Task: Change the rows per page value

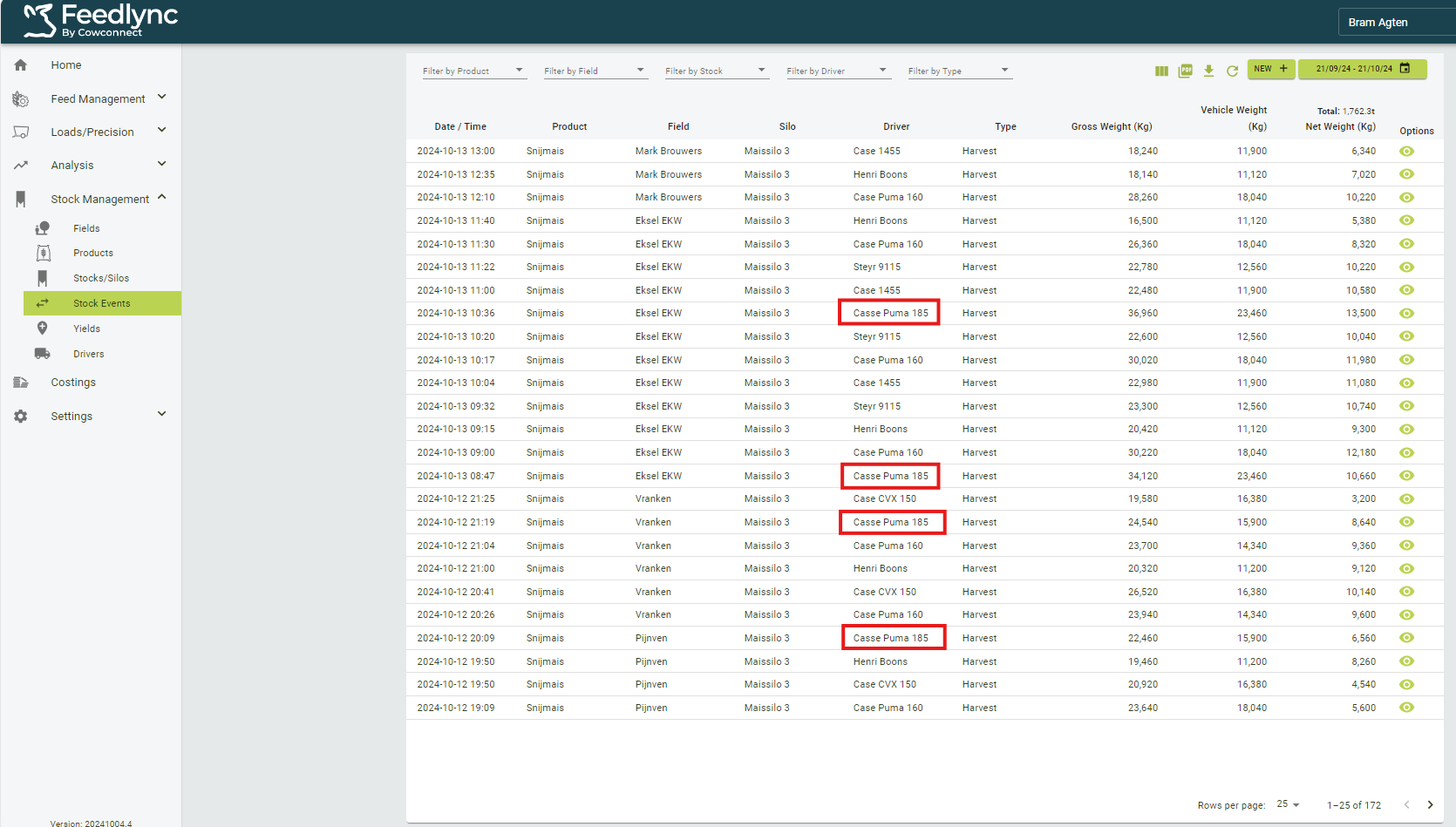Action: [x=1288, y=804]
